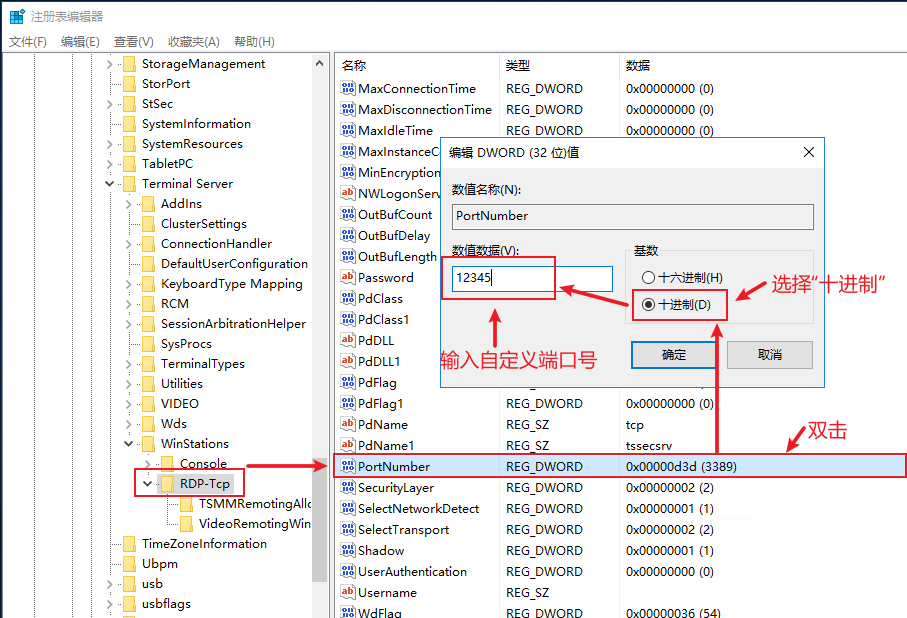The width and height of the screenshot is (907, 618).
Task: Expand the TerminalTypes node
Action: pos(128,363)
